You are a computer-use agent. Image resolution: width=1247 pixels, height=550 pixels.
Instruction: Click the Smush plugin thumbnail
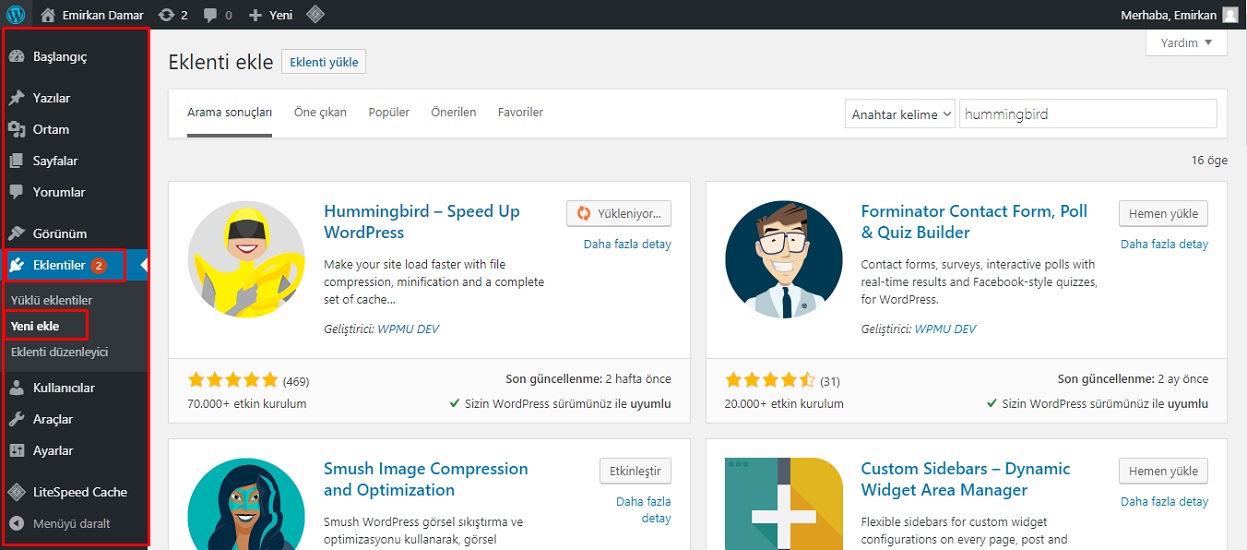246,503
